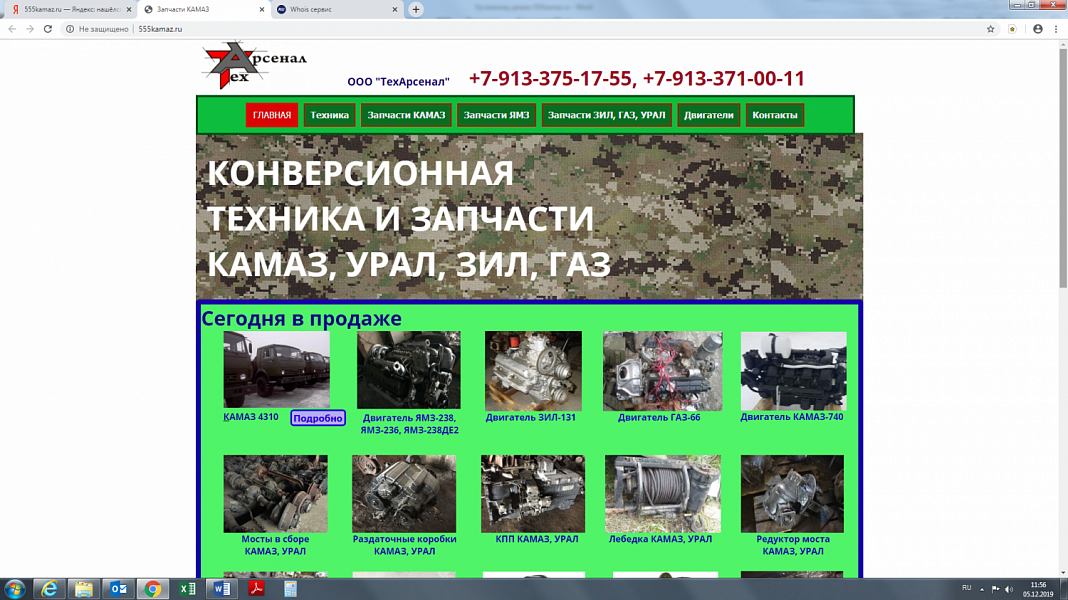This screenshot has height=600, width=1068.
Task: Switch the RU keyboard language indicator
Action: 966,588
